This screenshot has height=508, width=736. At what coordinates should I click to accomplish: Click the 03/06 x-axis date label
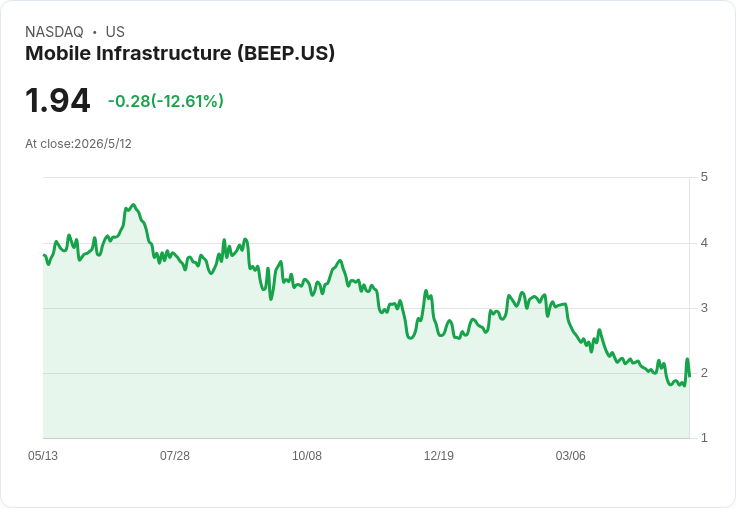(570, 455)
